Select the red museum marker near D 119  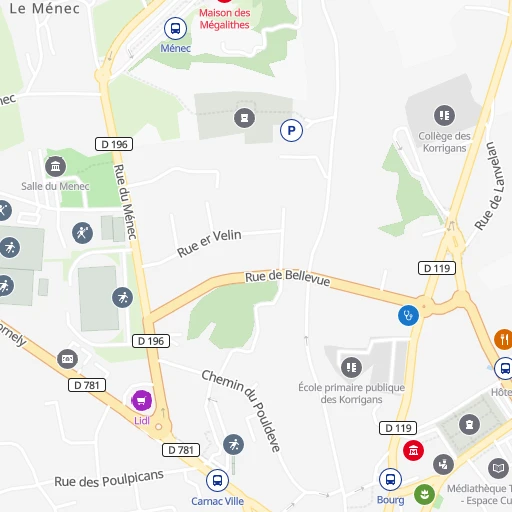click(413, 451)
